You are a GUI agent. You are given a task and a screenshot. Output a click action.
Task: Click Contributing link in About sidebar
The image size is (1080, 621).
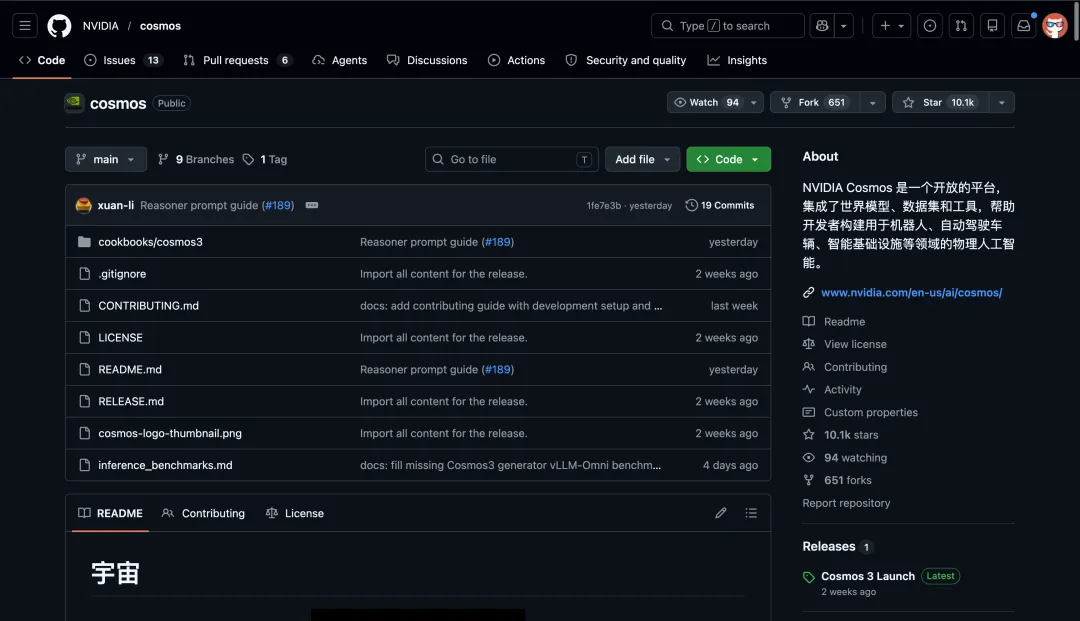[845, 367]
